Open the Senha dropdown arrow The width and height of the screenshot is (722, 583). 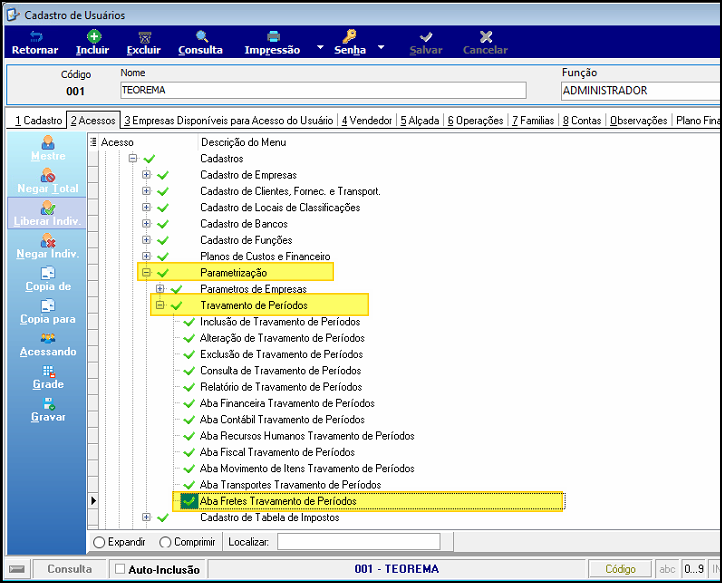coord(381,47)
